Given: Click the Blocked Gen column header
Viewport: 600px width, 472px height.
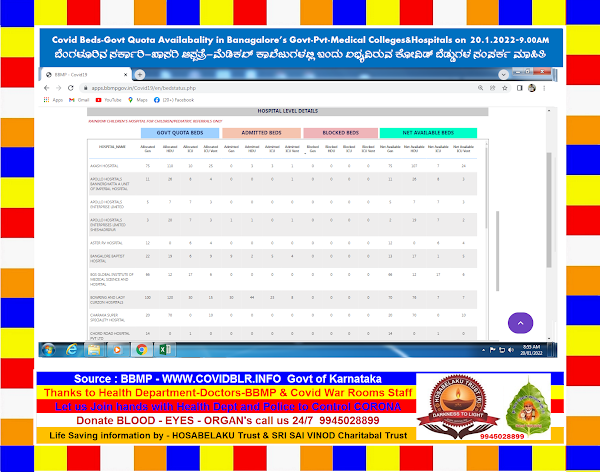Looking at the screenshot, I should coord(313,149).
